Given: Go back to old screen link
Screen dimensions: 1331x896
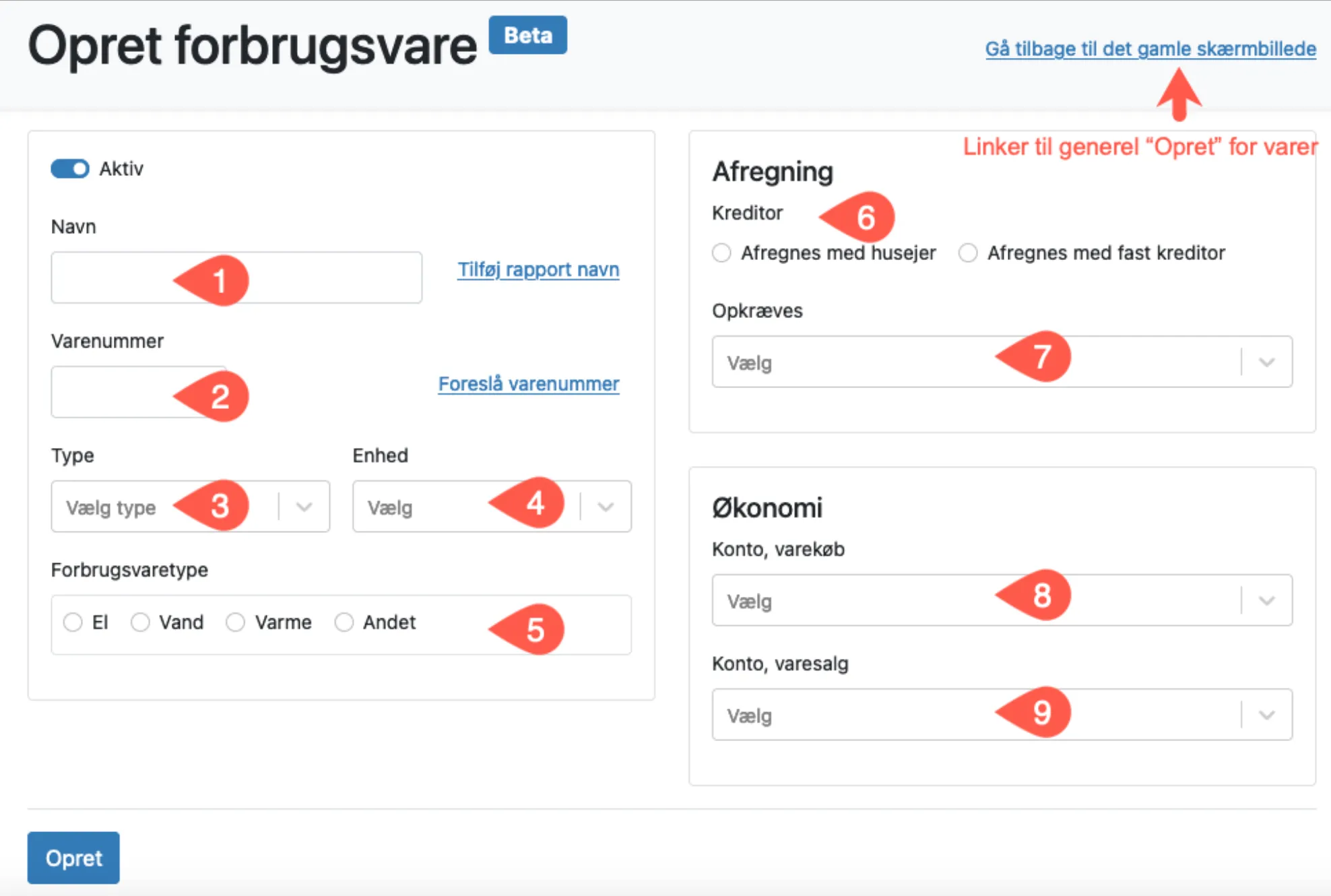Looking at the screenshot, I should coord(1150,49).
